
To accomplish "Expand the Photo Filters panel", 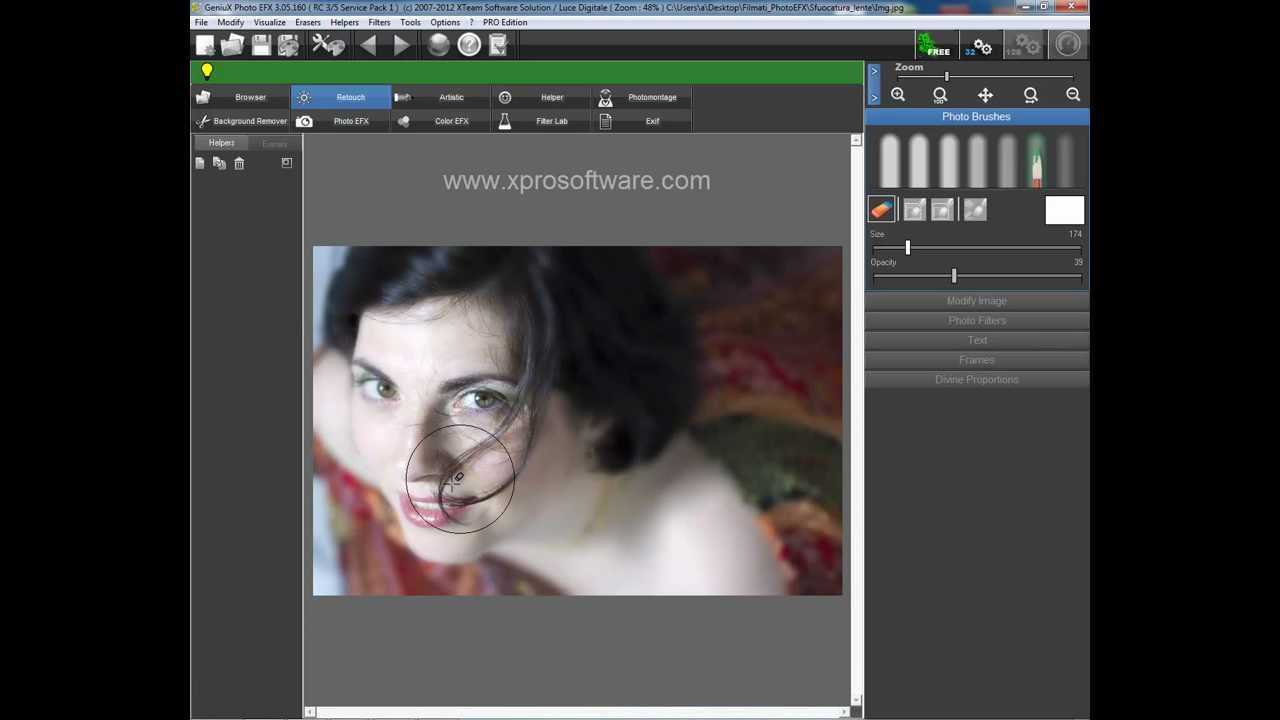I will (x=977, y=321).
